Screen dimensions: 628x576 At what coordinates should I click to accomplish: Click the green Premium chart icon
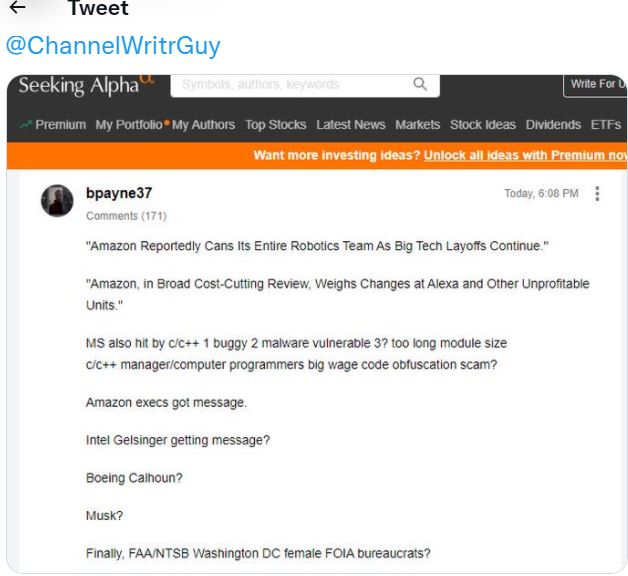[x=26, y=125]
